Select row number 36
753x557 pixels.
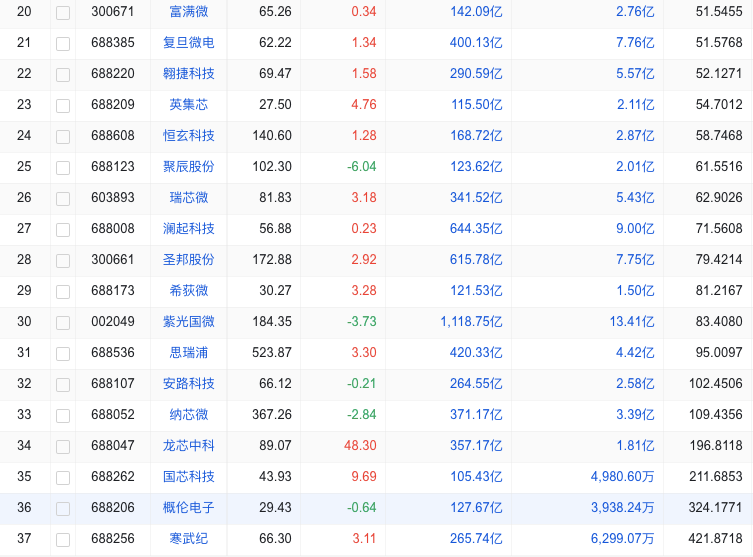(24, 507)
